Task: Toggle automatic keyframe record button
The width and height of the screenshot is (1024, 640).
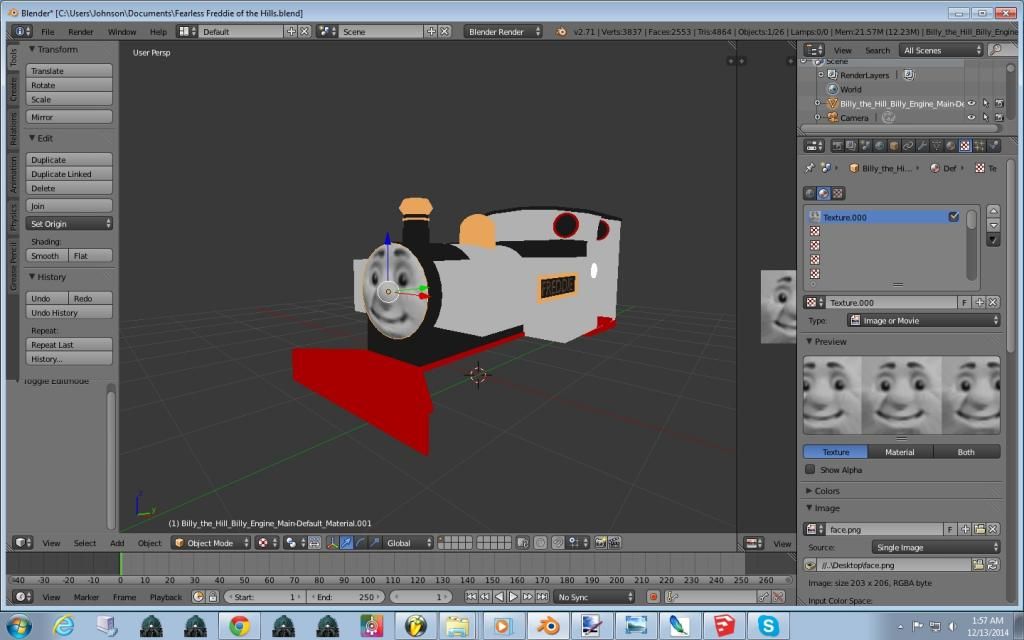Action: pos(652,596)
